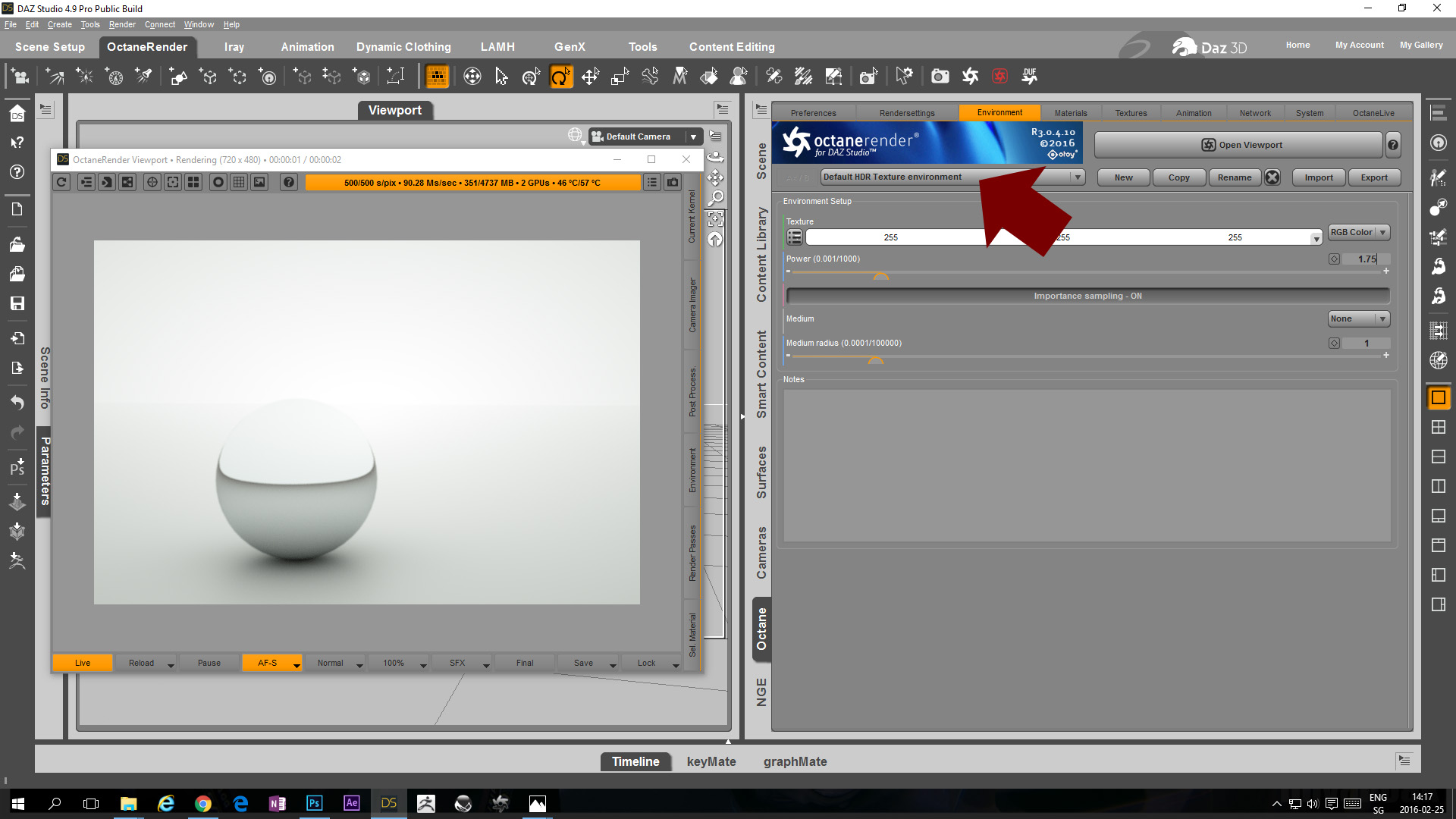This screenshot has height=819, width=1456.
Task: Click the grid overlay icon in viewport toolbar
Action: pos(239,182)
